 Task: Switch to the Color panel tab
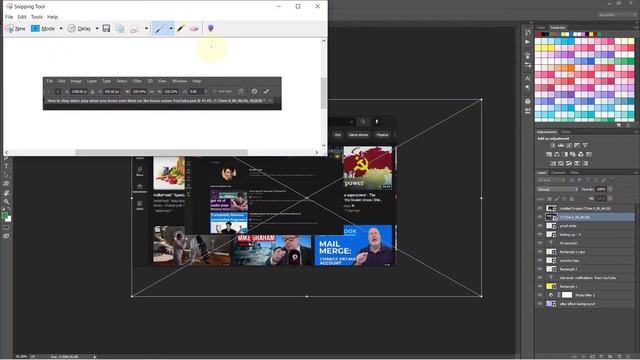coord(541,27)
